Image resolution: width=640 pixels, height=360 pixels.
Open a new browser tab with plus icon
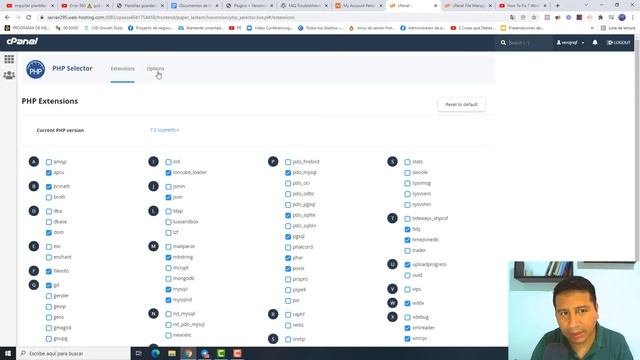558,6
